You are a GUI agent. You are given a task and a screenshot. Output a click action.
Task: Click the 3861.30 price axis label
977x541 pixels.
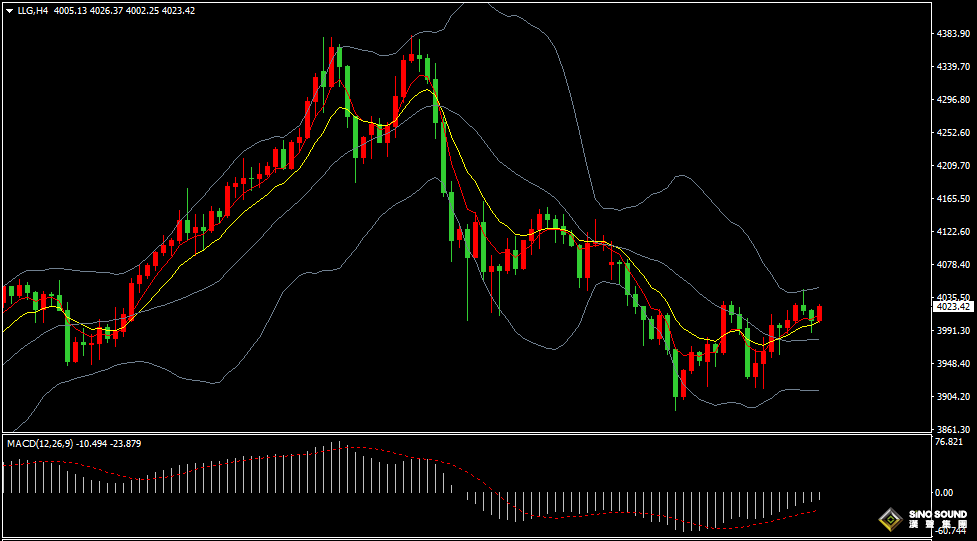click(953, 429)
